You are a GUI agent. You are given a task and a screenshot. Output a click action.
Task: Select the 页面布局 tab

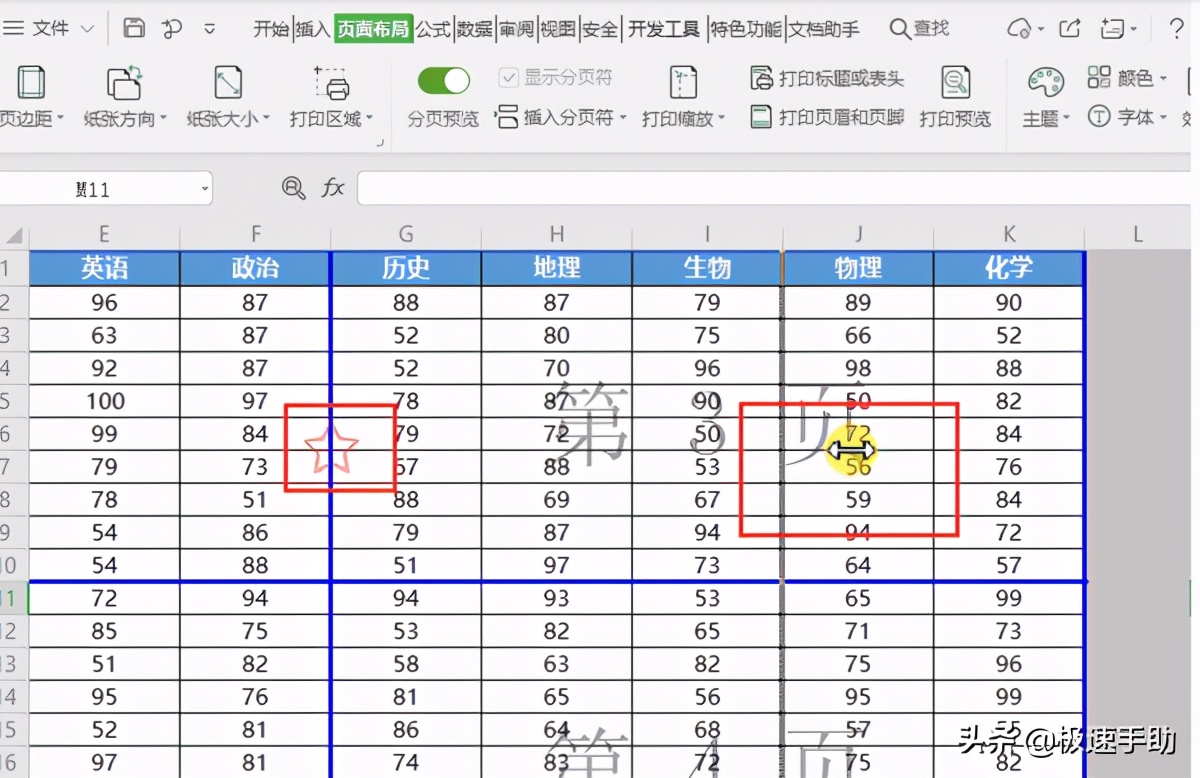click(x=373, y=29)
